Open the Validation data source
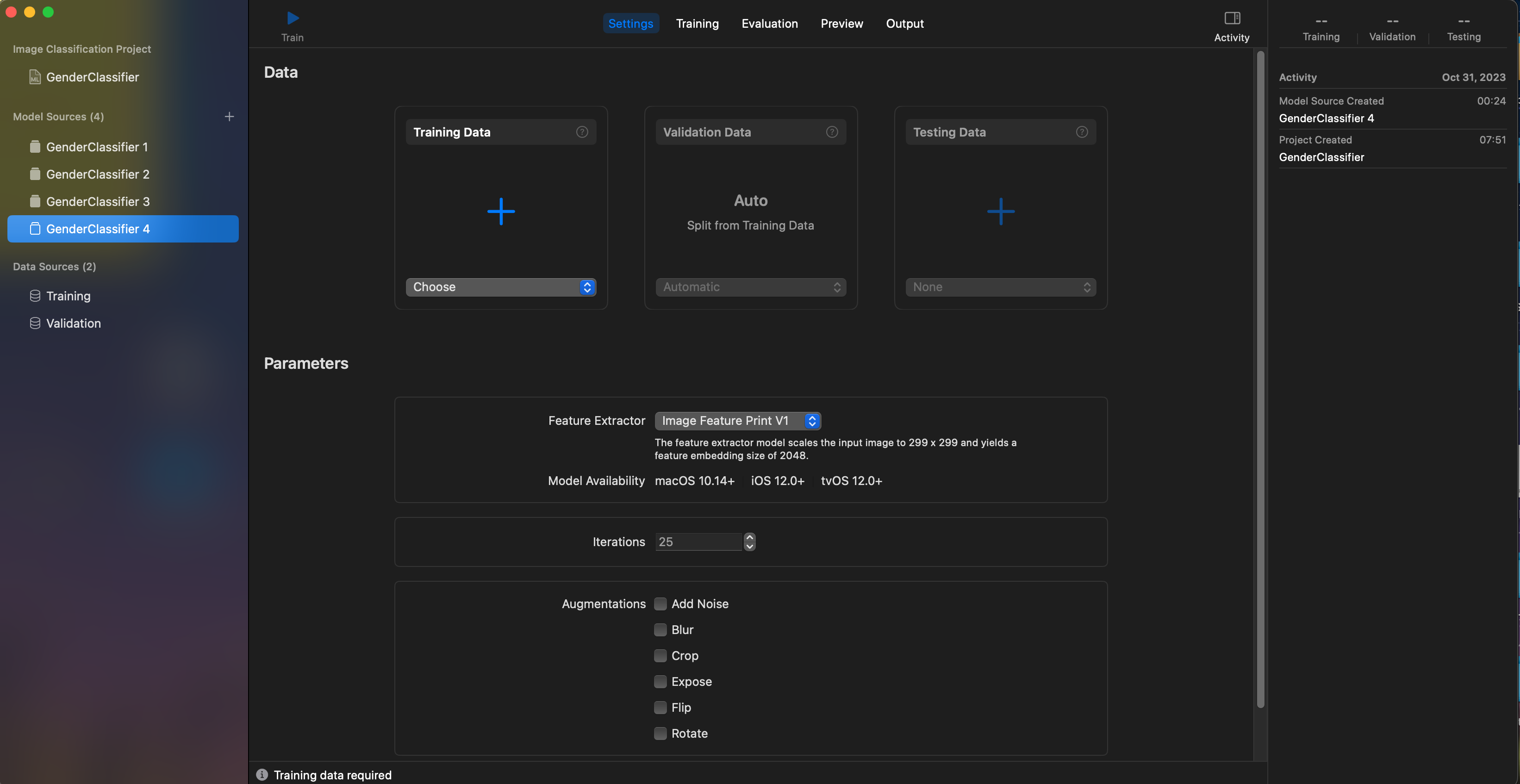Viewport: 1520px width, 784px height. pos(73,324)
